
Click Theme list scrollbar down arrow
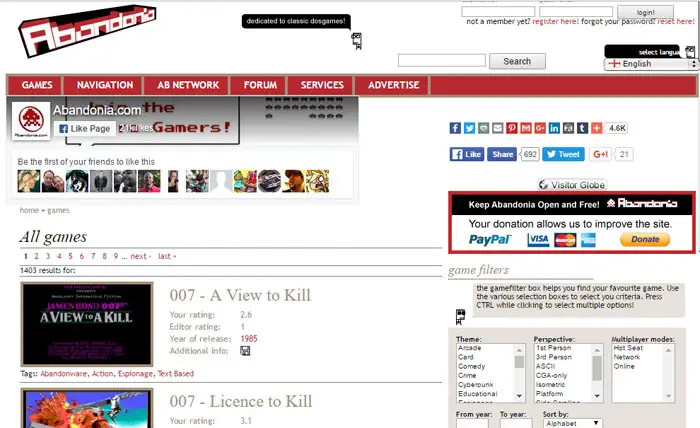519,395
